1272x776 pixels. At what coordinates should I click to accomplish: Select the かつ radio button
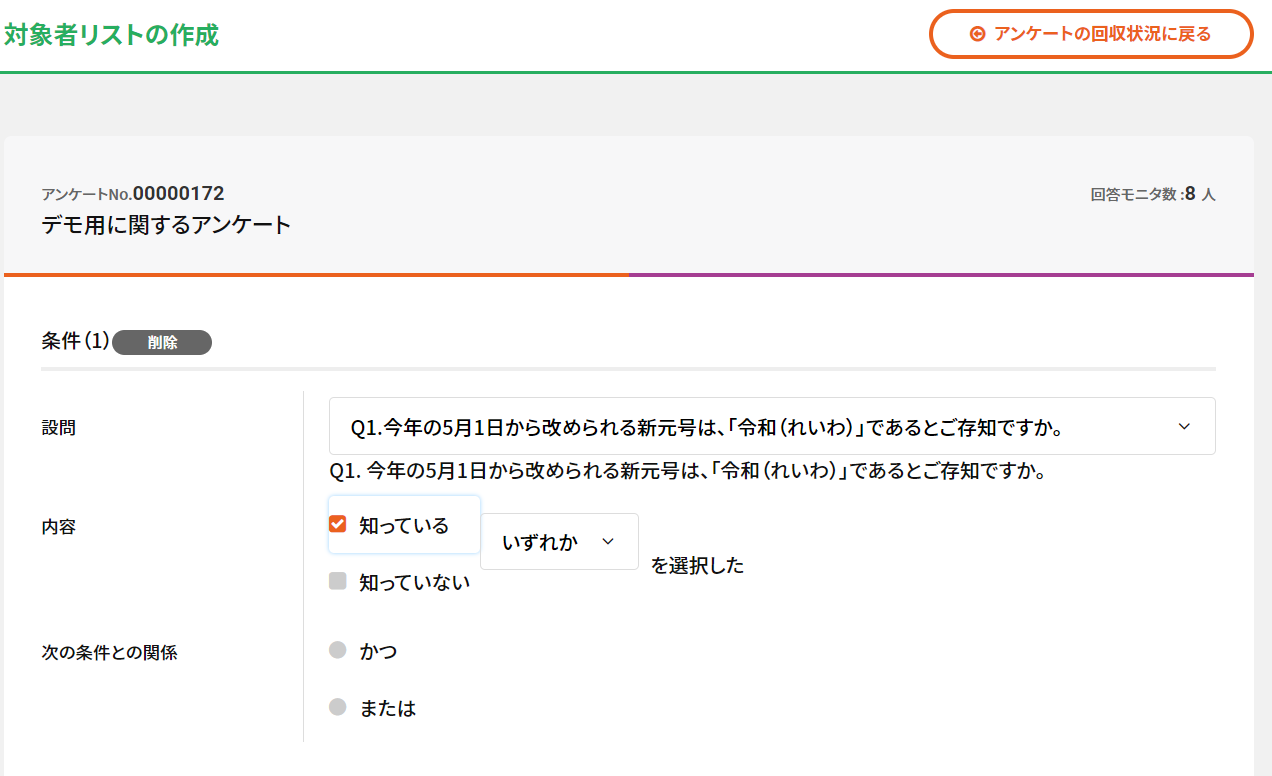(x=338, y=650)
